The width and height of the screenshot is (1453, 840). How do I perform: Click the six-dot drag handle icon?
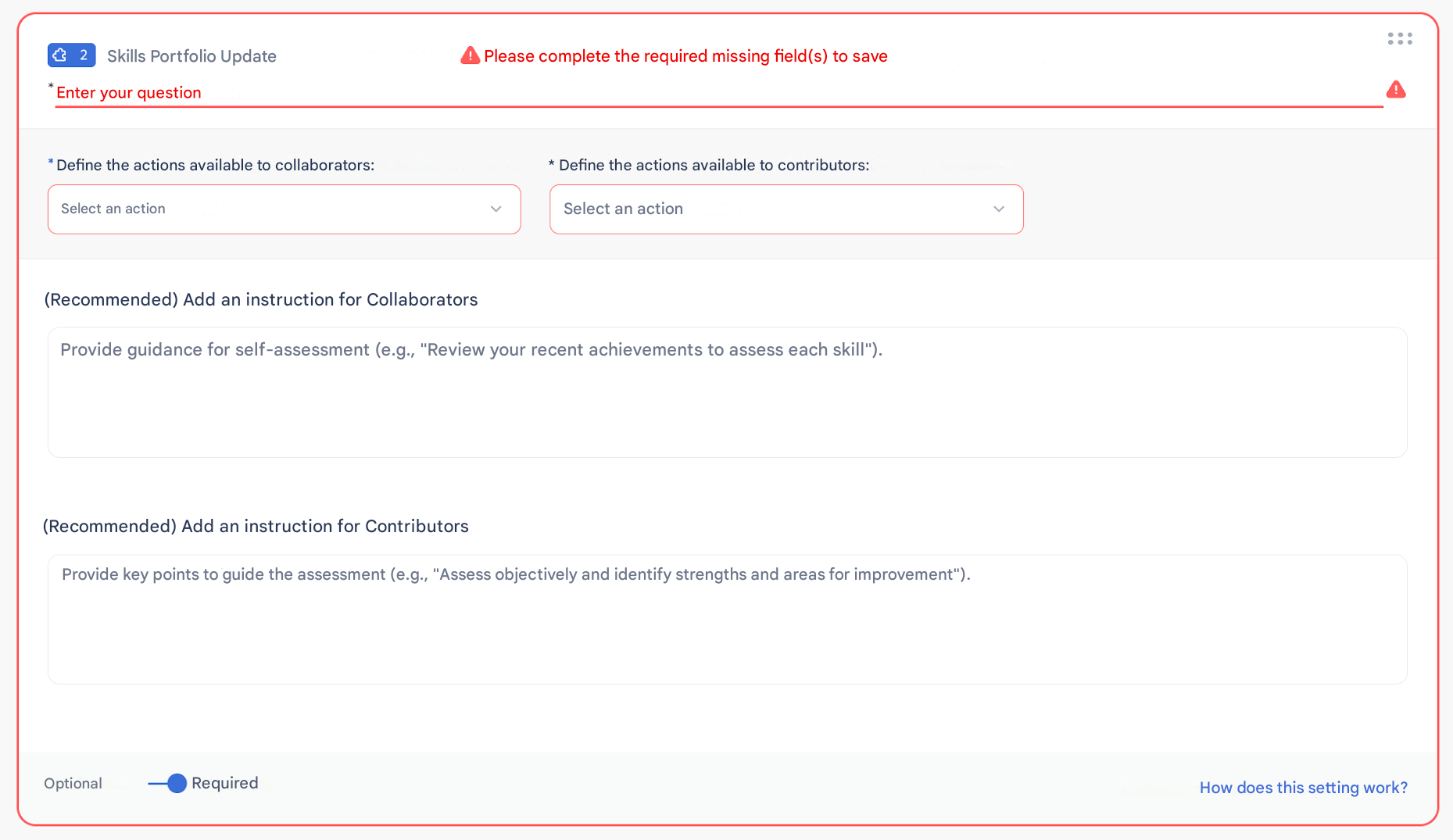(x=1399, y=39)
